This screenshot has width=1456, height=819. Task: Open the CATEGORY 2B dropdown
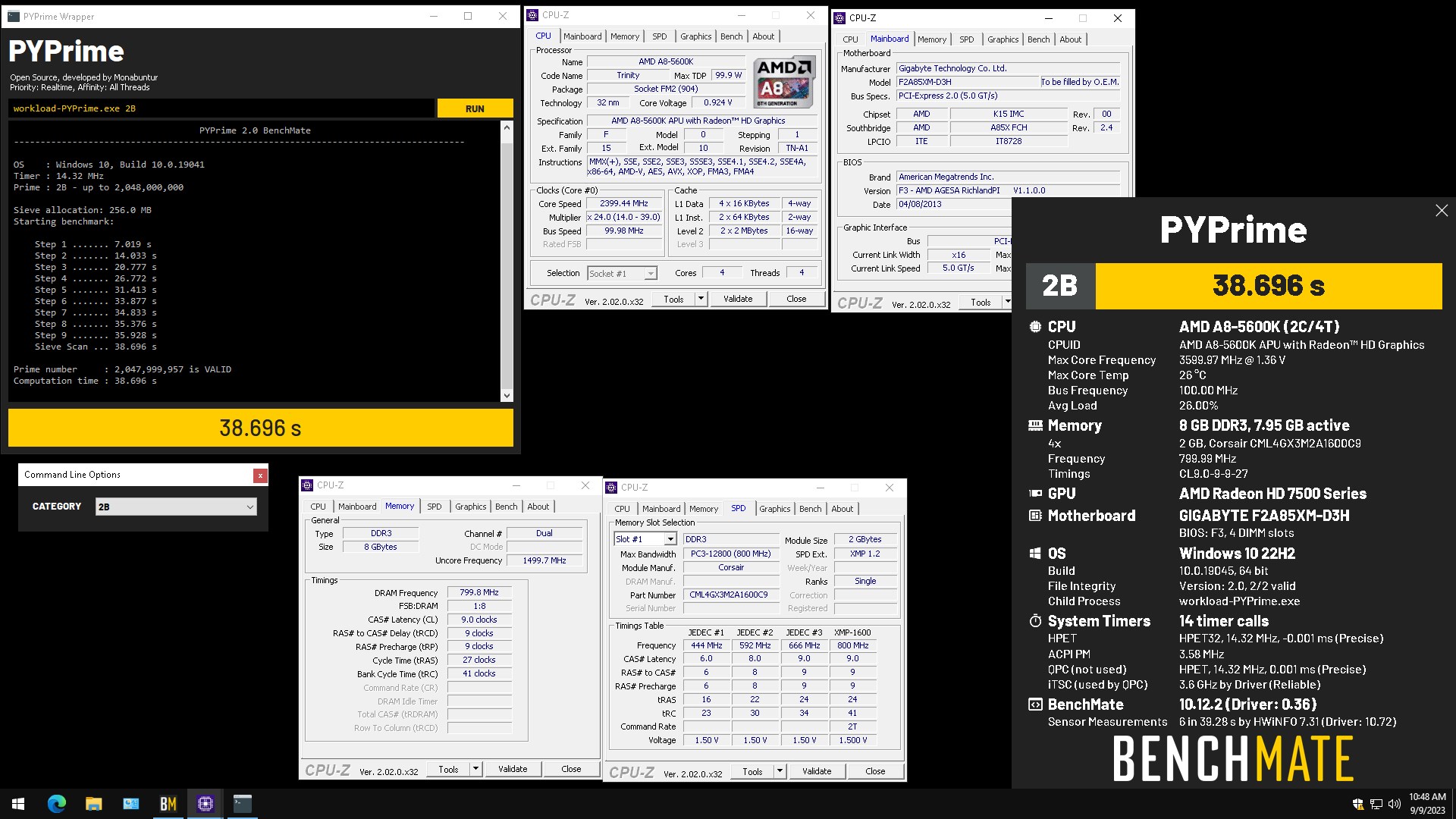point(176,507)
